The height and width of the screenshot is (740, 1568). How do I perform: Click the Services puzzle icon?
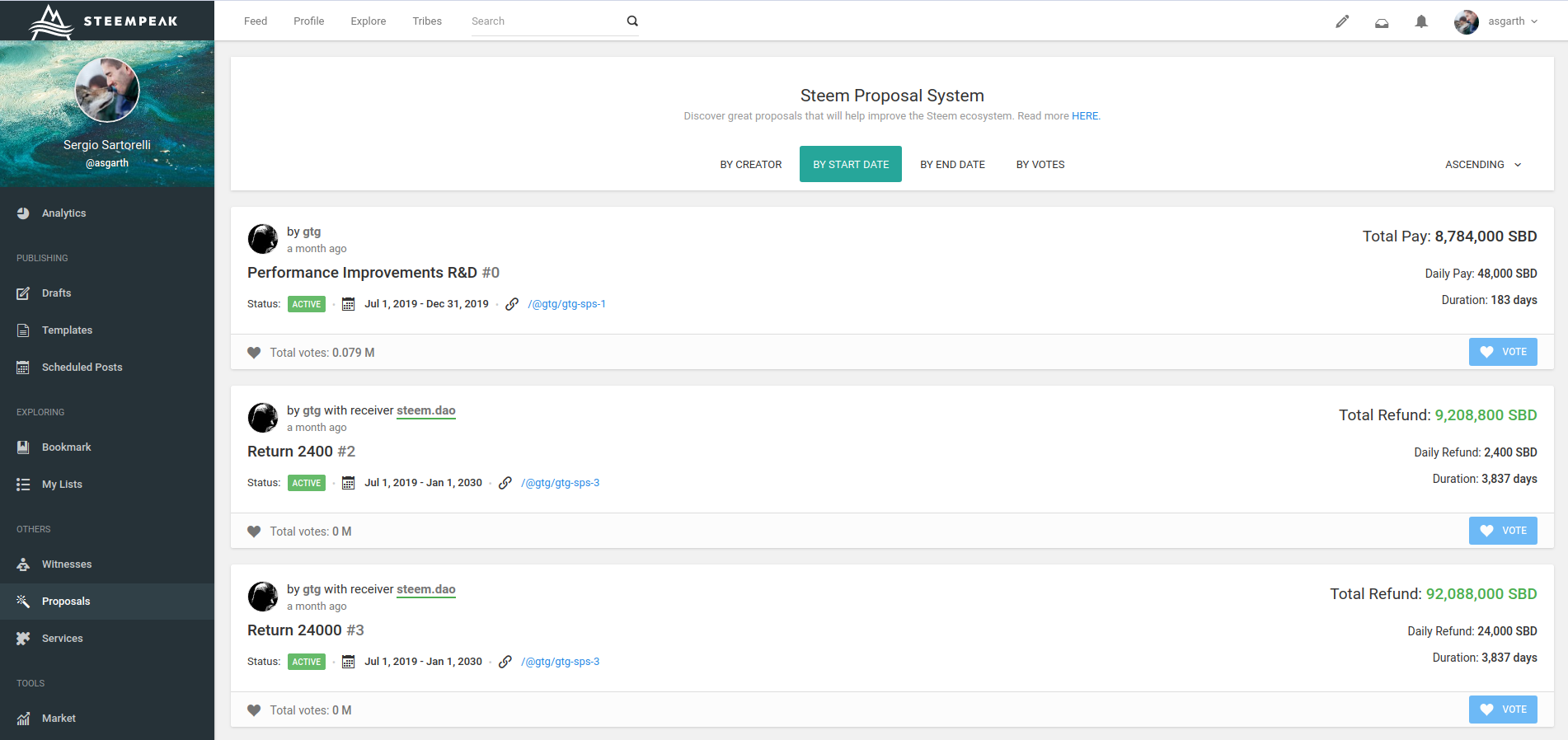click(23, 639)
